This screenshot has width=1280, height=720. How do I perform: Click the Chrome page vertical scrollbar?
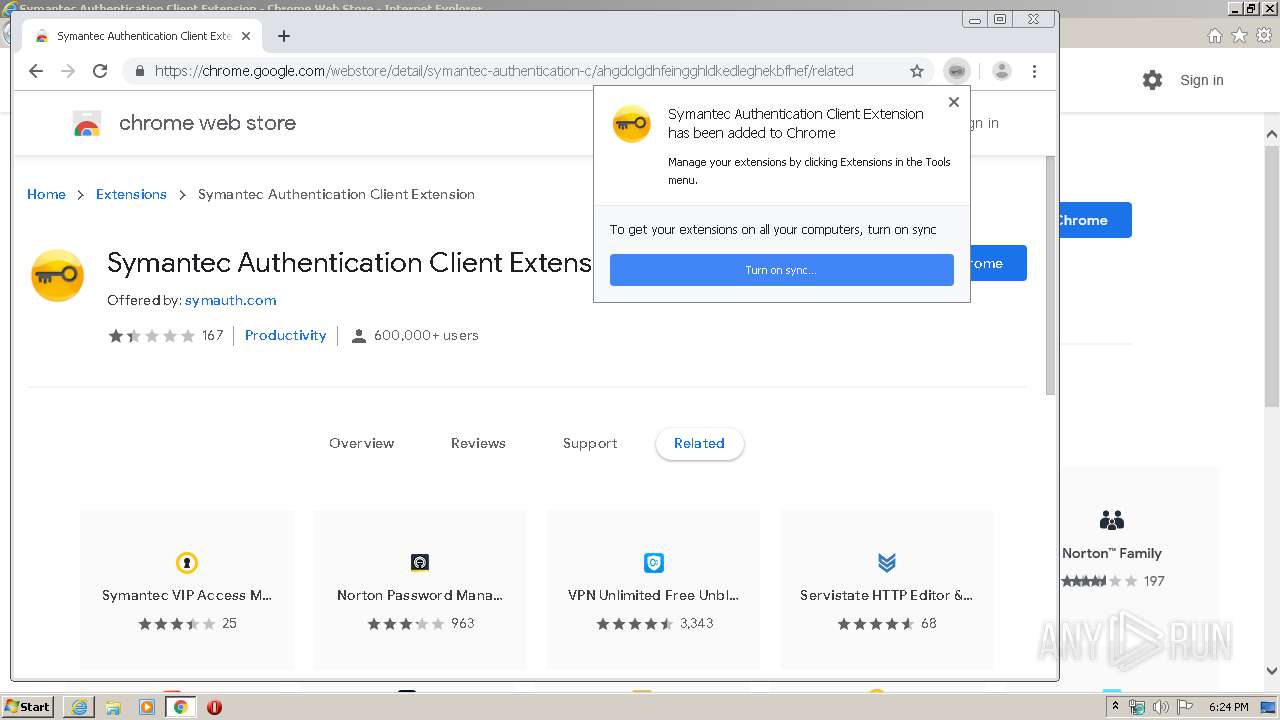click(1050, 275)
